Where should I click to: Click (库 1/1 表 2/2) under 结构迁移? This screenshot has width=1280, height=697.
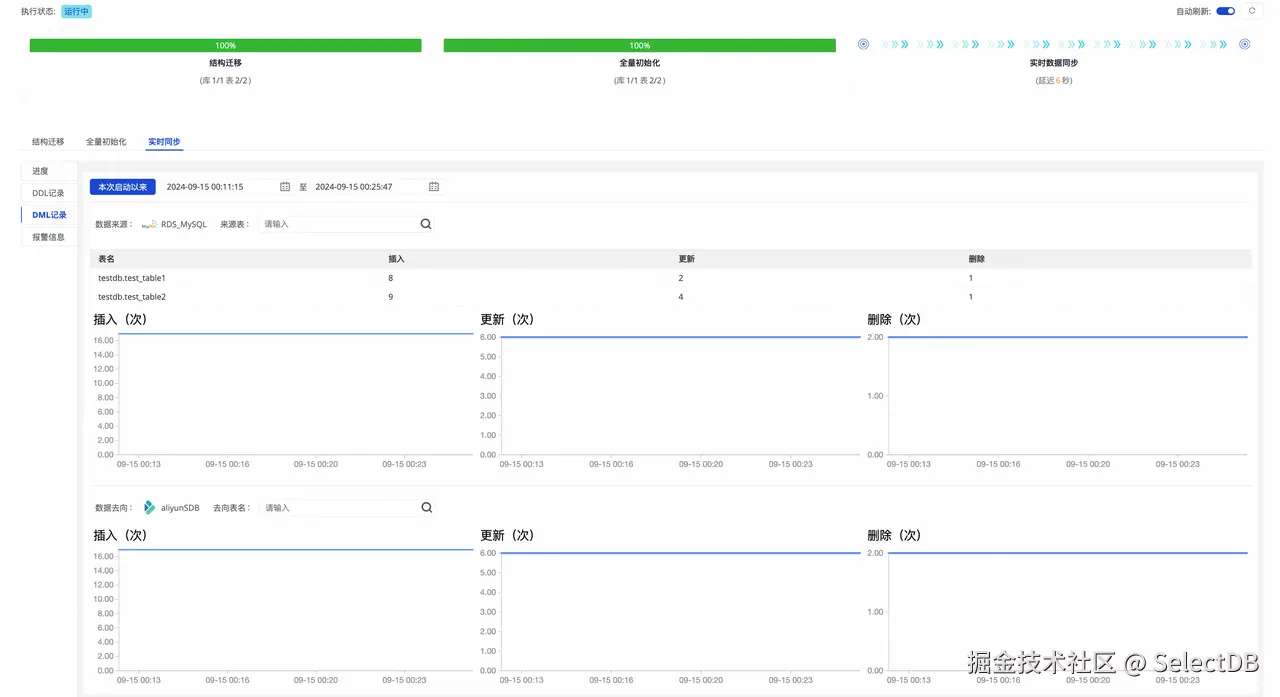pyautogui.click(x=225, y=80)
